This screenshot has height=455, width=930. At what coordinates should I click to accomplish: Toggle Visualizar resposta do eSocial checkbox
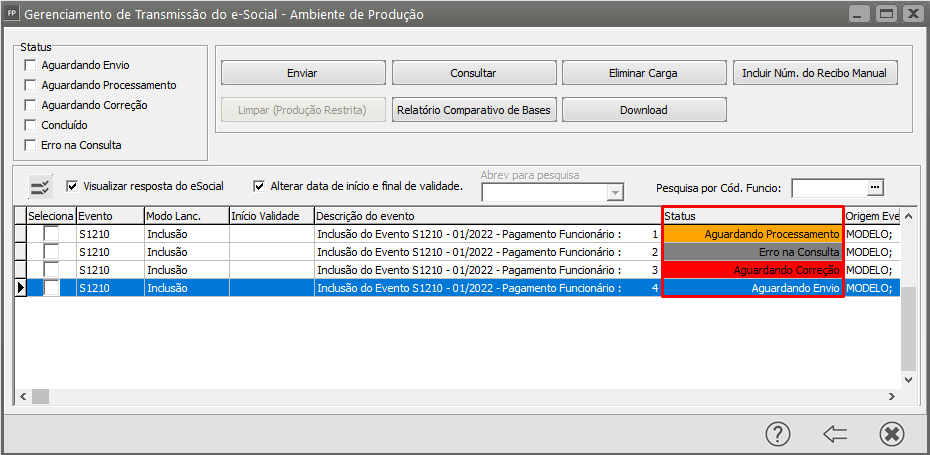pos(72,186)
